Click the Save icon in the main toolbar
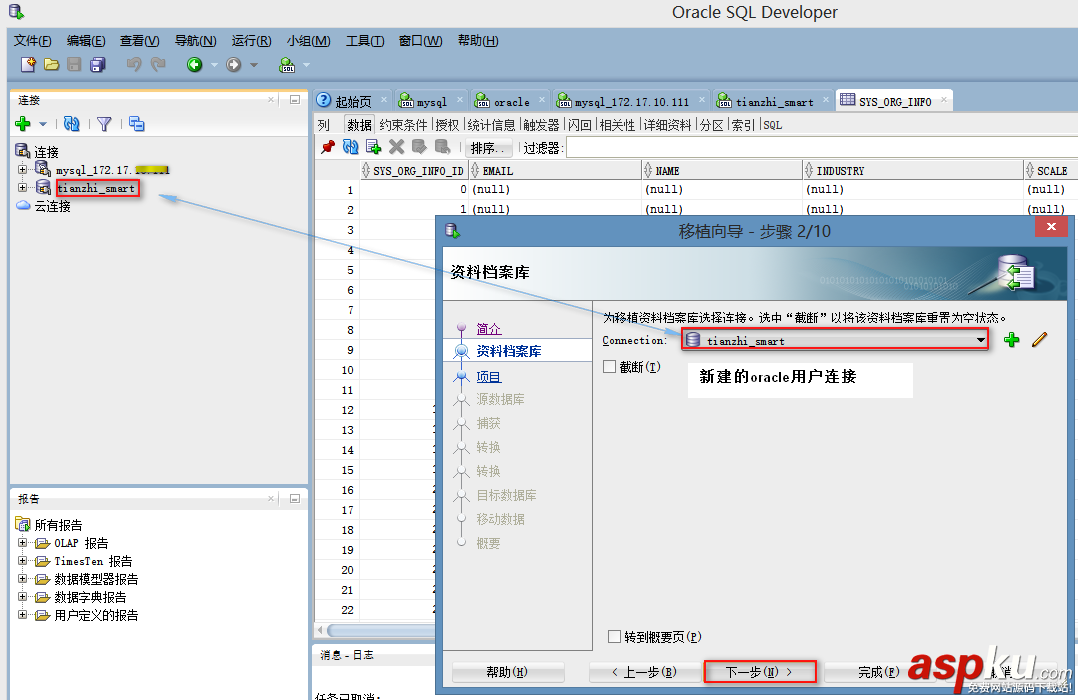Viewport: 1078px width, 700px height. tap(74, 65)
